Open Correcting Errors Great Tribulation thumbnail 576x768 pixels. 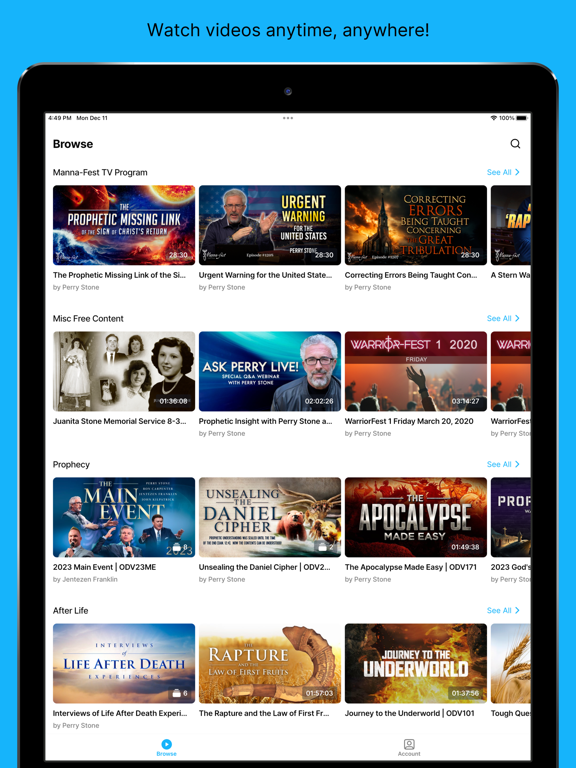pyautogui.click(x=416, y=225)
